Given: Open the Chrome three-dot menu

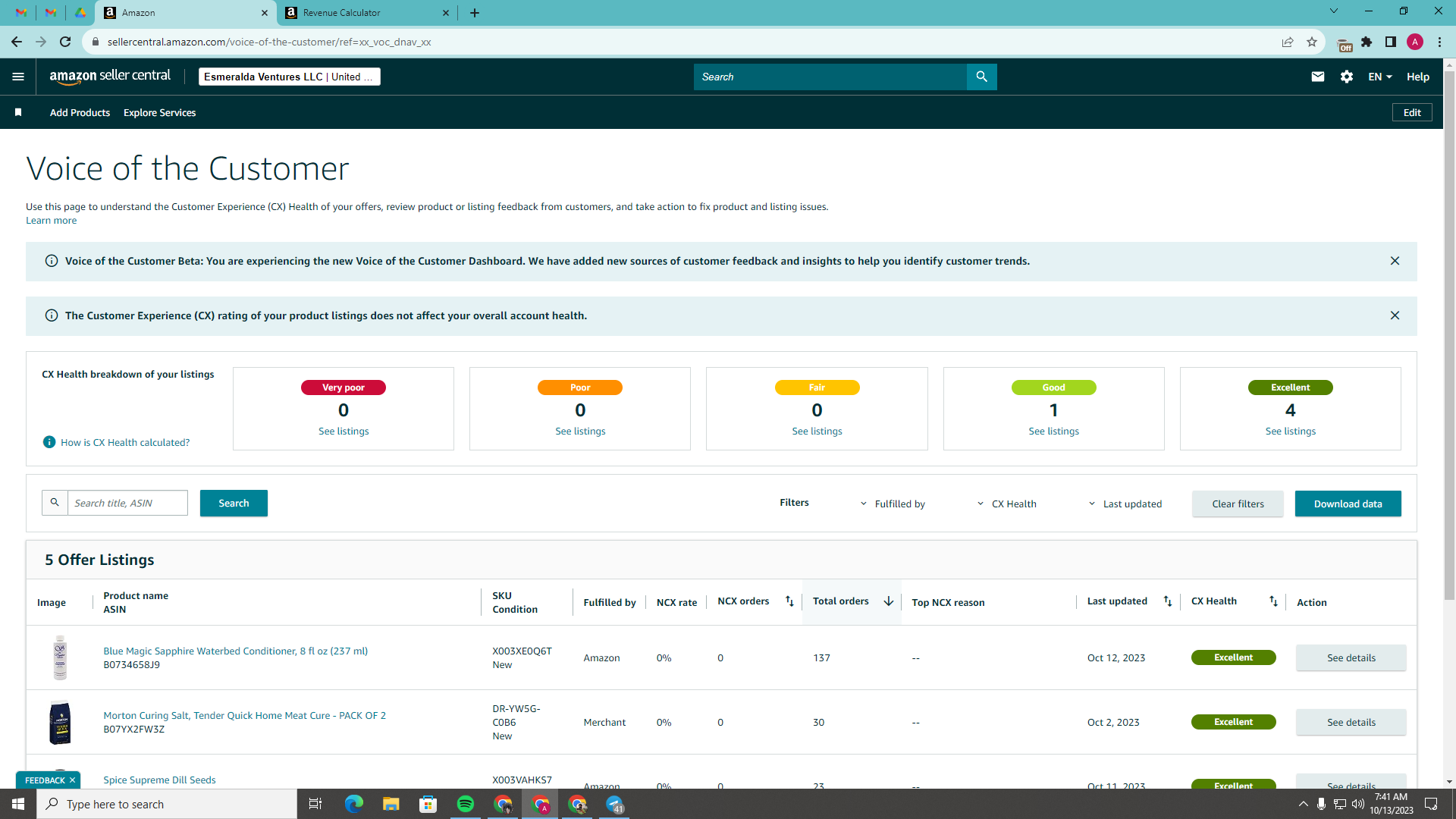Looking at the screenshot, I should pyautogui.click(x=1439, y=42).
